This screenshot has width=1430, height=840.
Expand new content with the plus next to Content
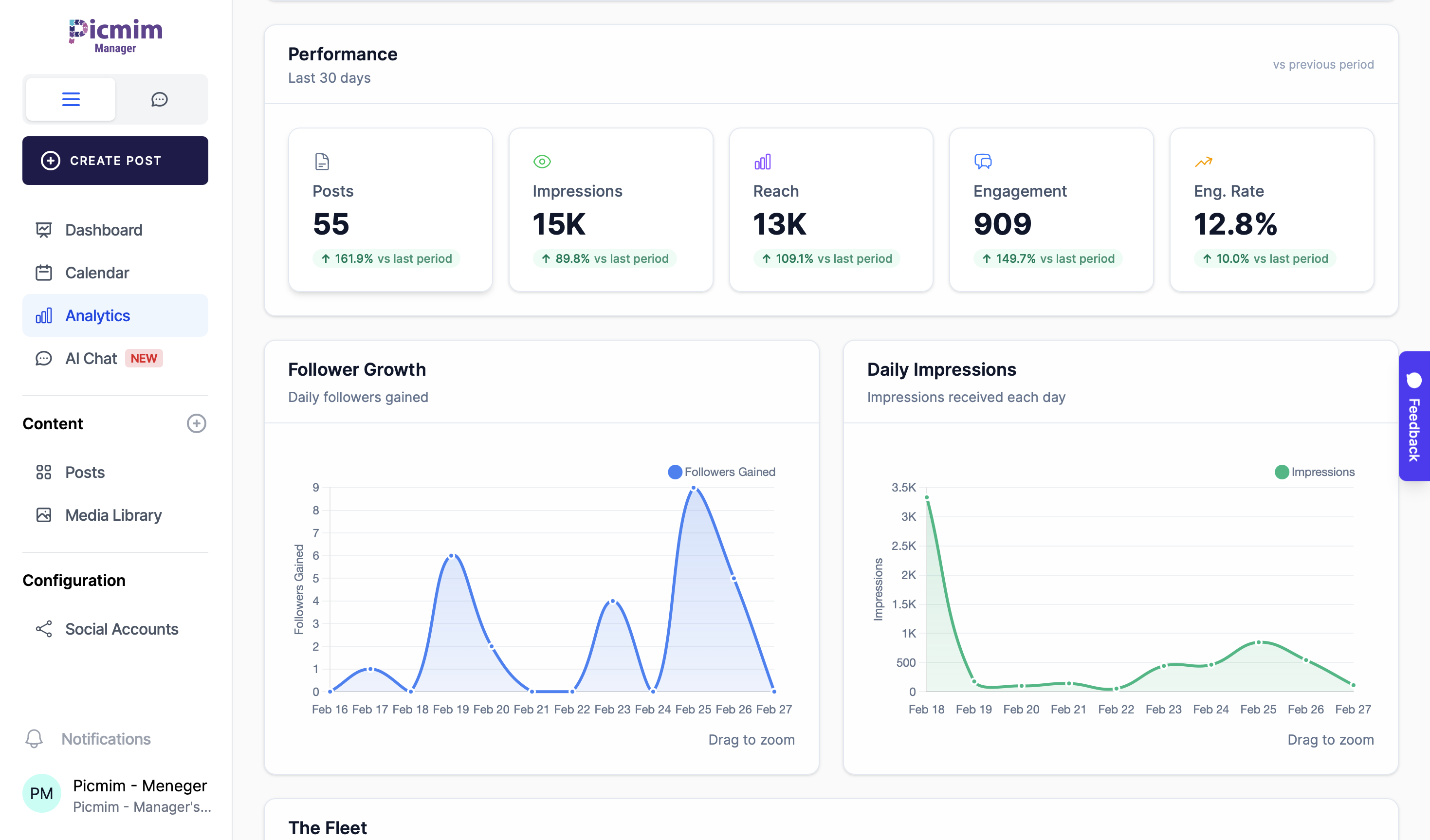pyautogui.click(x=196, y=424)
